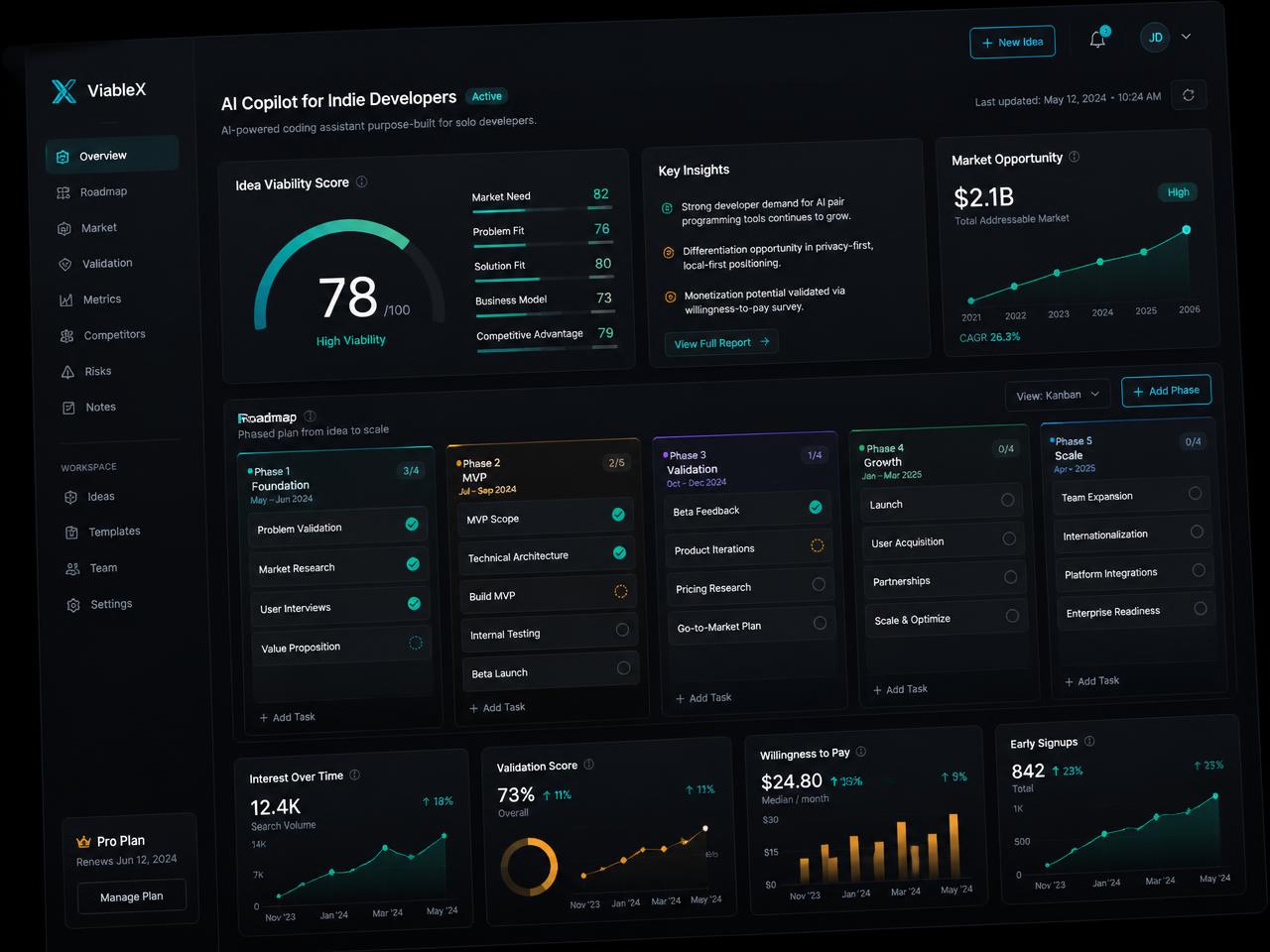Click the Add Phase button
1270x952 pixels.
point(1166,391)
